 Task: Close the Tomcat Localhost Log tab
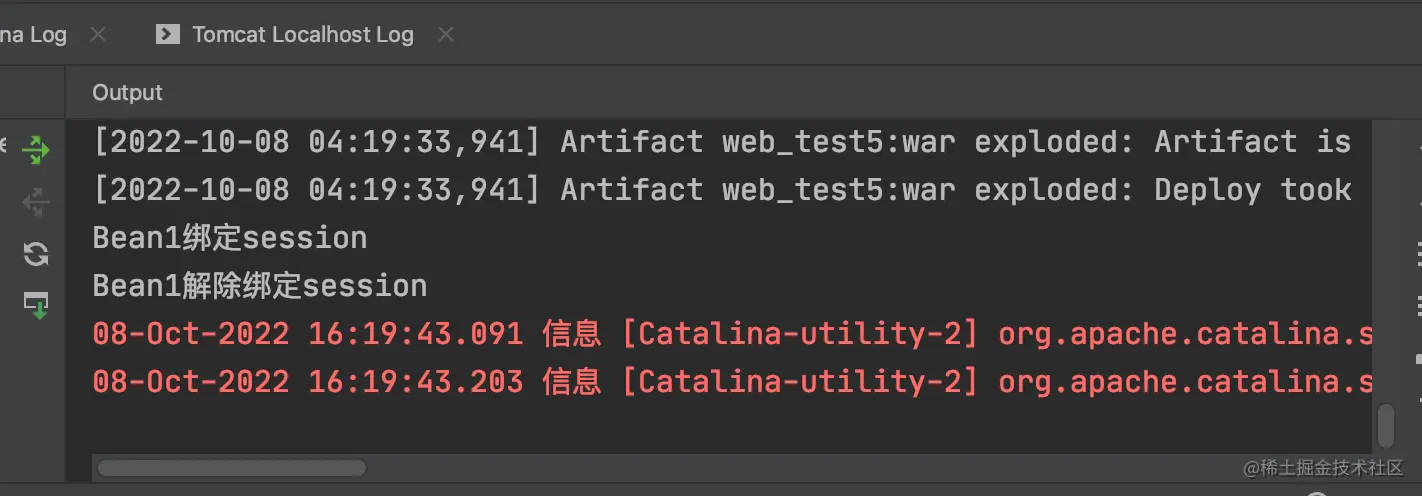446,35
